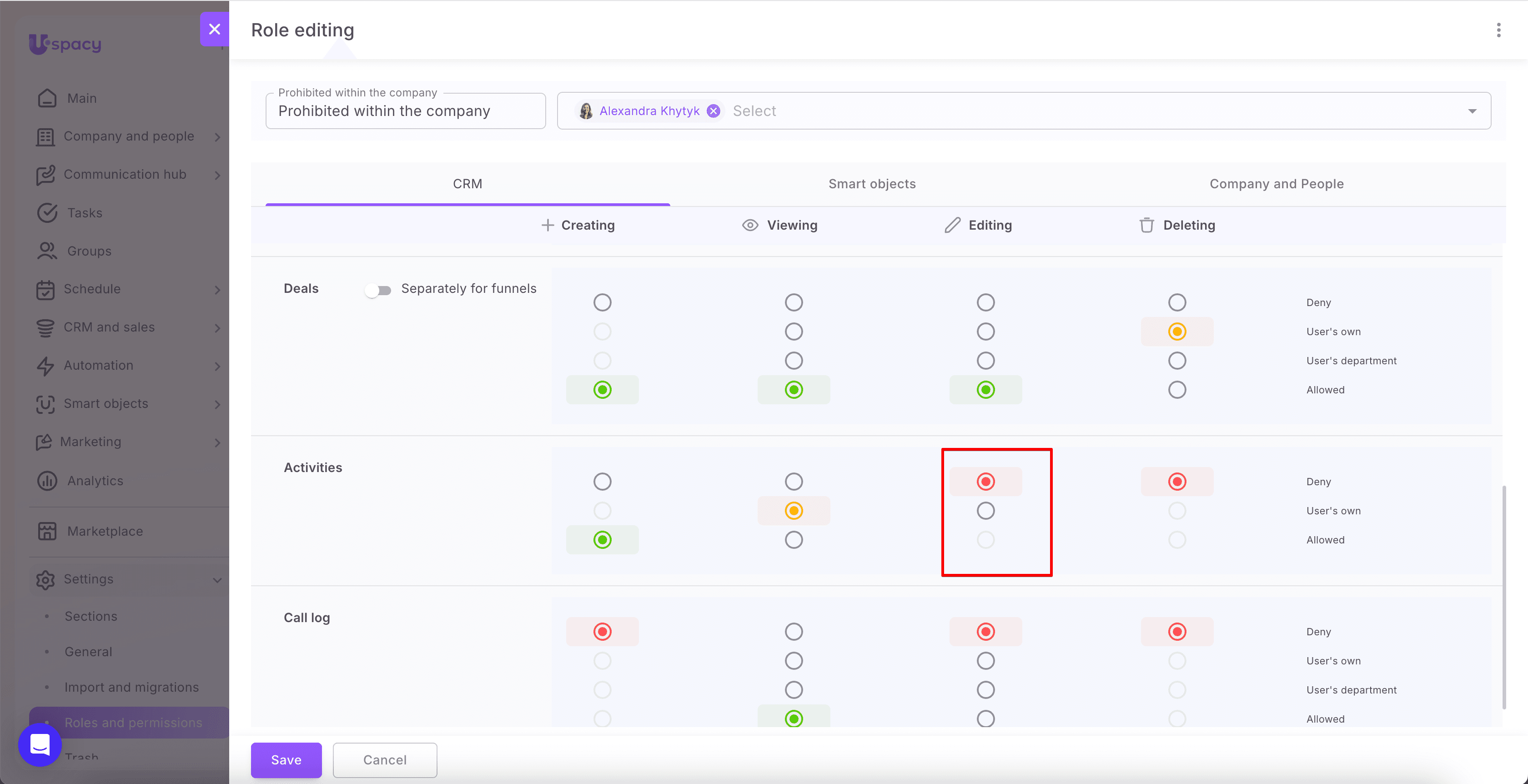Open the three-dot options menu

(1498, 30)
